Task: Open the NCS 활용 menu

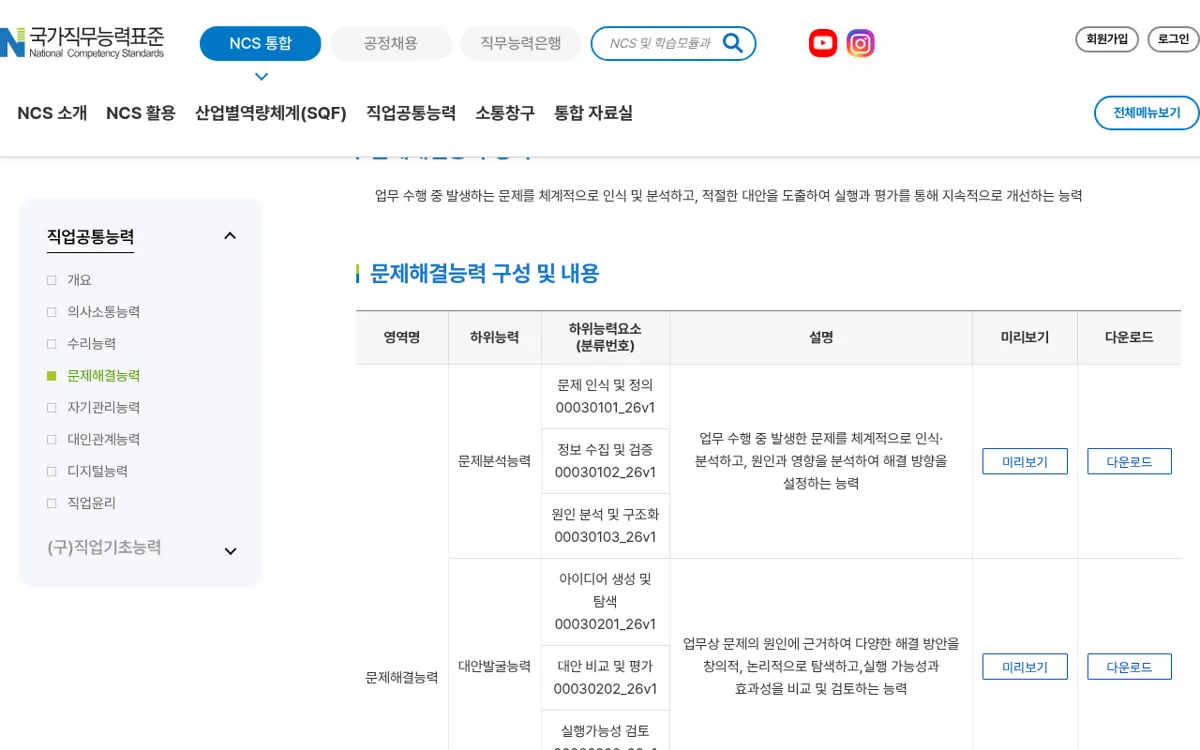Action: click(x=141, y=113)
